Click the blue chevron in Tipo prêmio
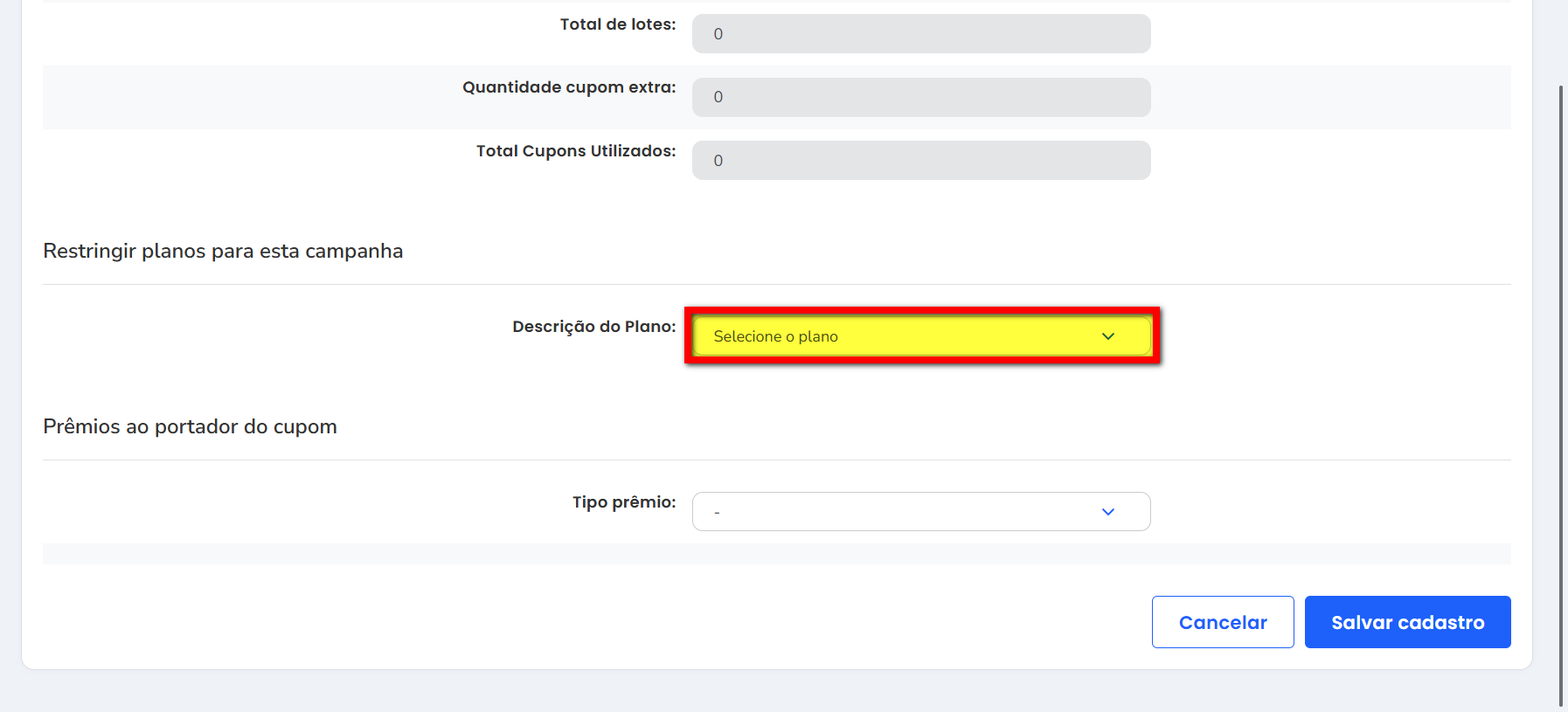Image resolution: width=1568 pixels, height=712 pixels. [x=1107, y=512]
